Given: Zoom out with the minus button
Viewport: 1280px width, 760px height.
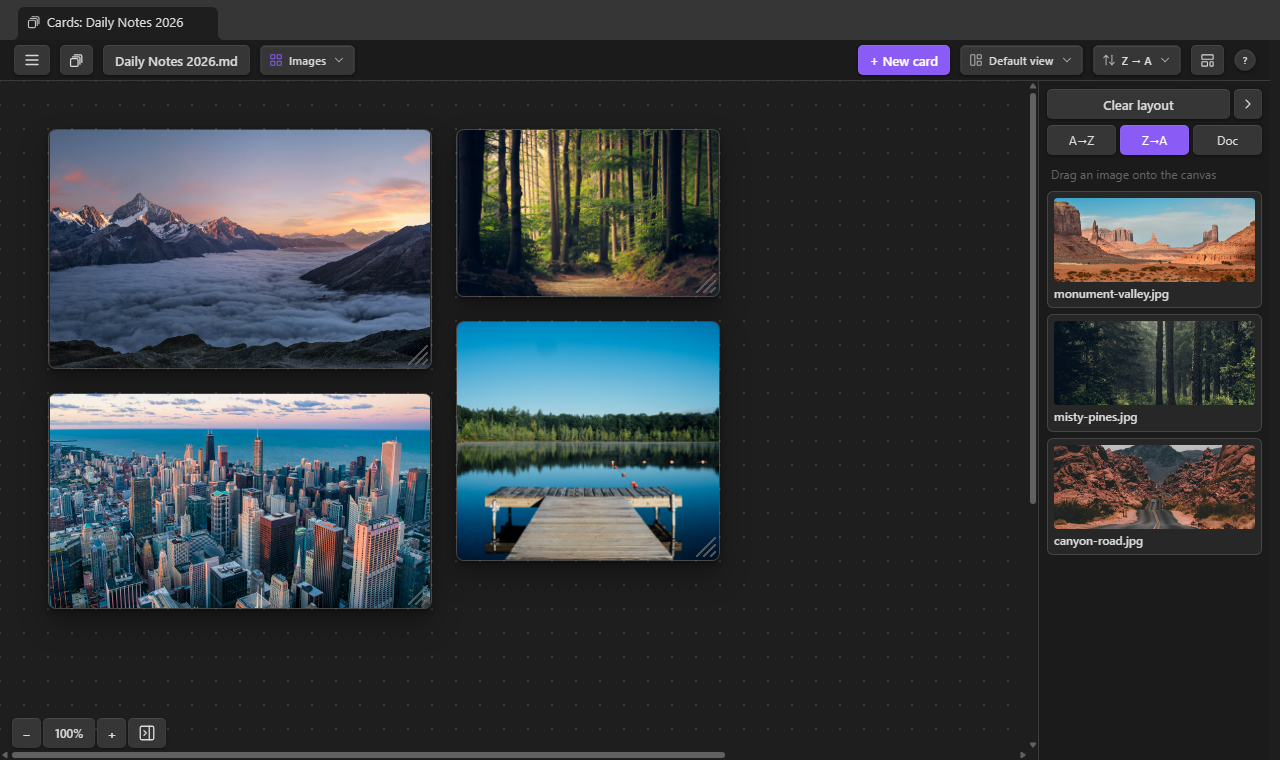Looking at the screenshot, I should [26, 734].
